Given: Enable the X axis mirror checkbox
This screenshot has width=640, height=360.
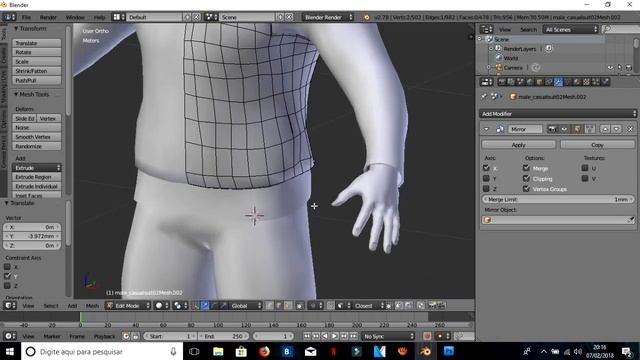Looking at the screenshot, I should point(486,168).
